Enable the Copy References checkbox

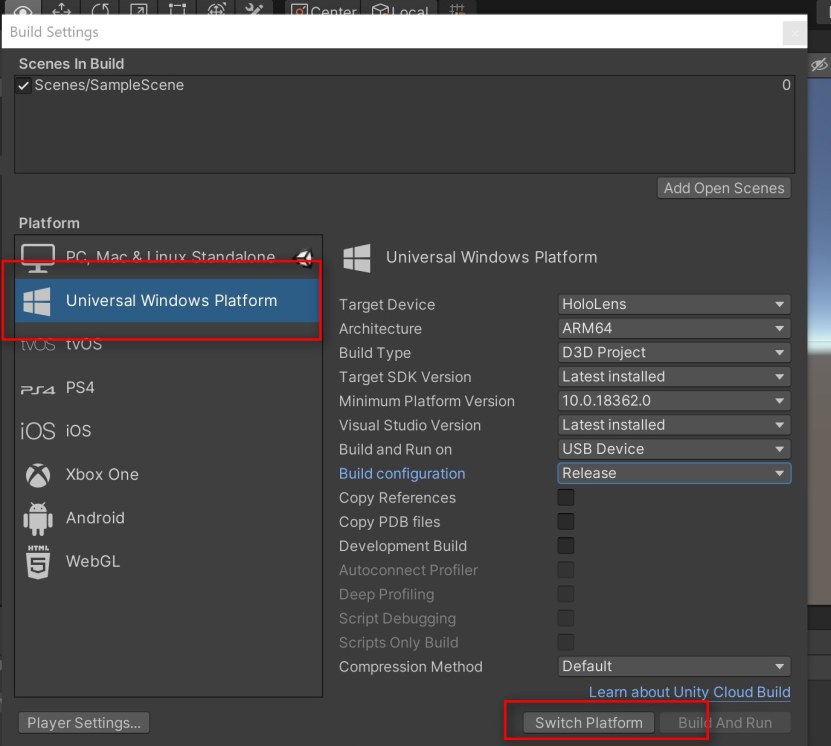[565, 498]
